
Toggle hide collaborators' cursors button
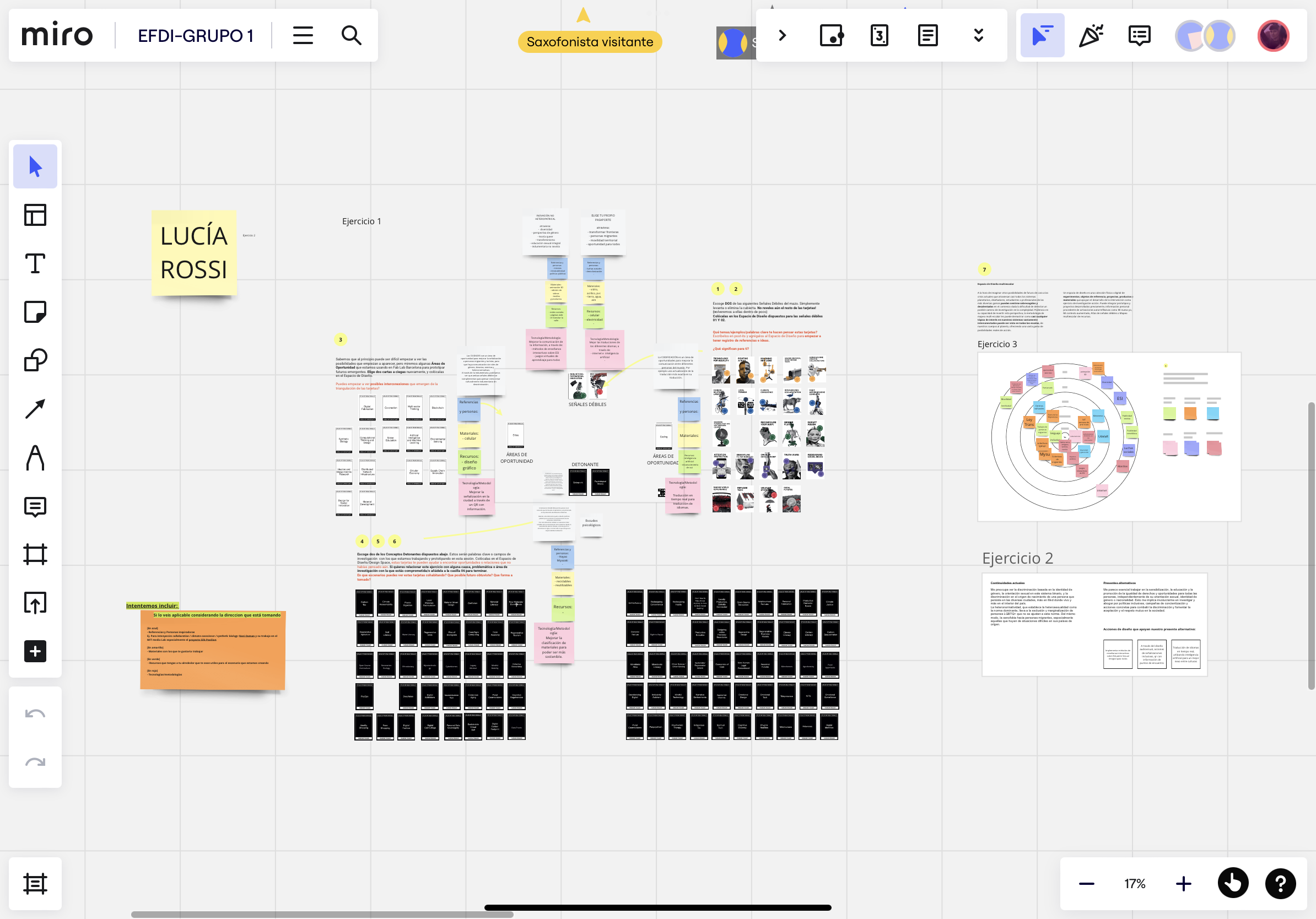1042,35
